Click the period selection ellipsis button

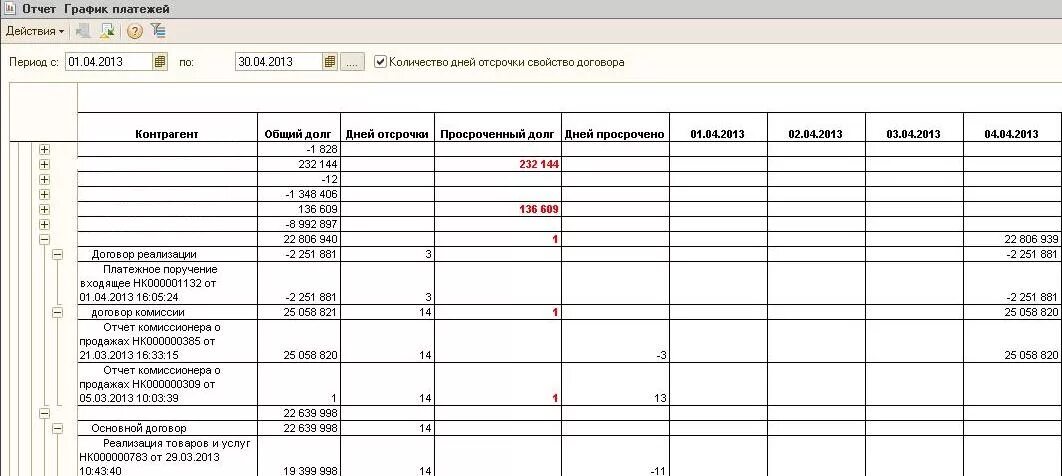click(352, 62)
